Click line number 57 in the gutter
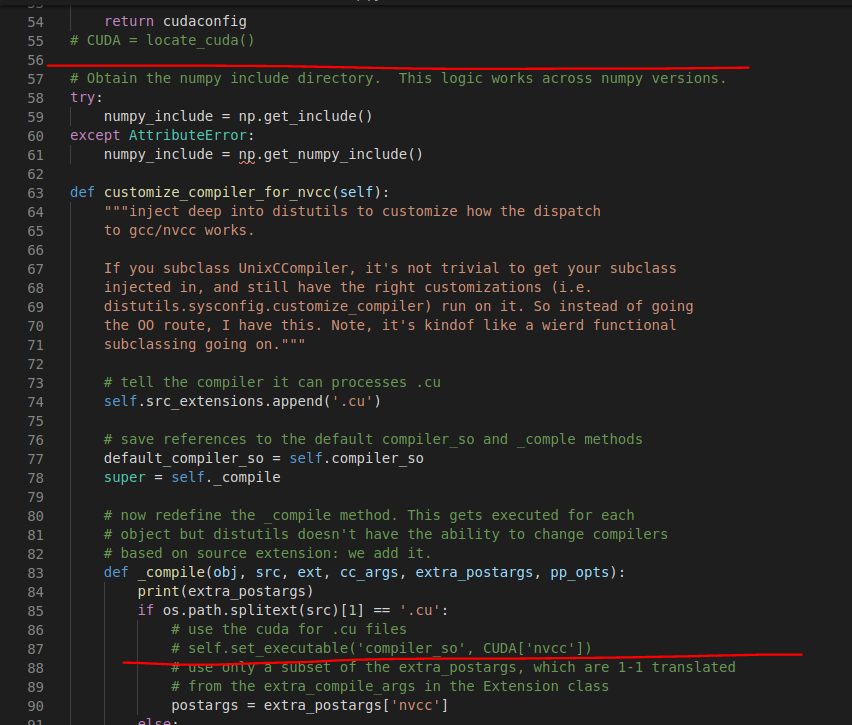 35,79
